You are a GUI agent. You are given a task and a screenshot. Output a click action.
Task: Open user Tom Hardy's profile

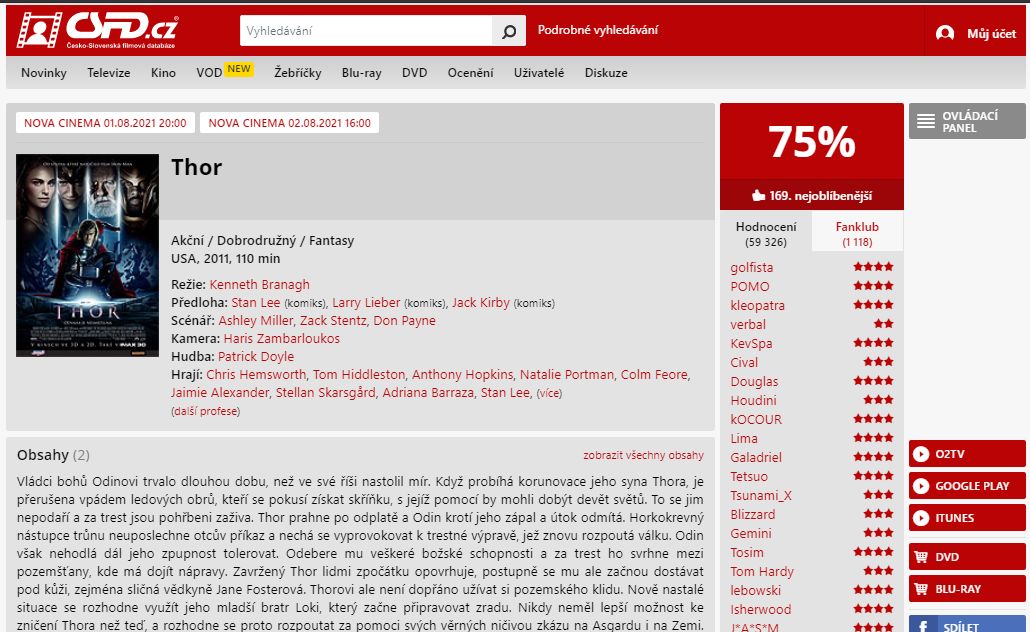pos(762,572)
